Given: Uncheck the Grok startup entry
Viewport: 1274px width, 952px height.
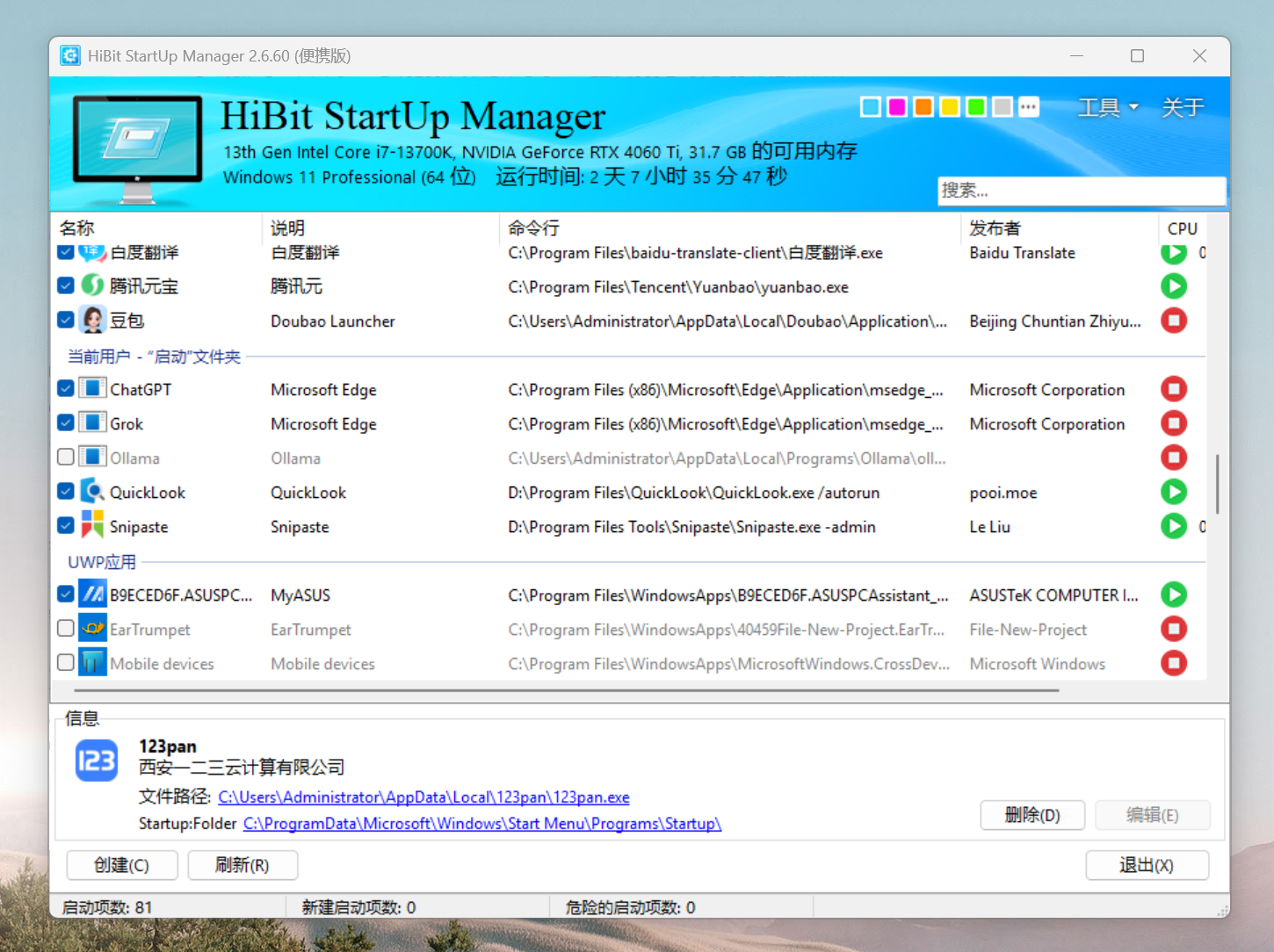Looking at the screenshot, I should pyautogui.click(x=66, y=423).
